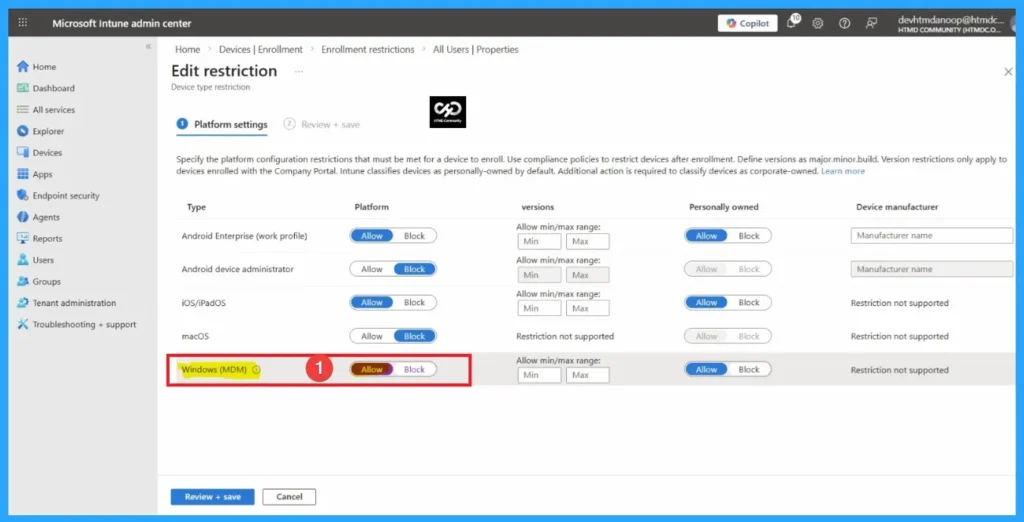Screen dimensions: 1024x522
Task: Block personally owned iOS/iPadOS devices
Action: tap(749, 302)
